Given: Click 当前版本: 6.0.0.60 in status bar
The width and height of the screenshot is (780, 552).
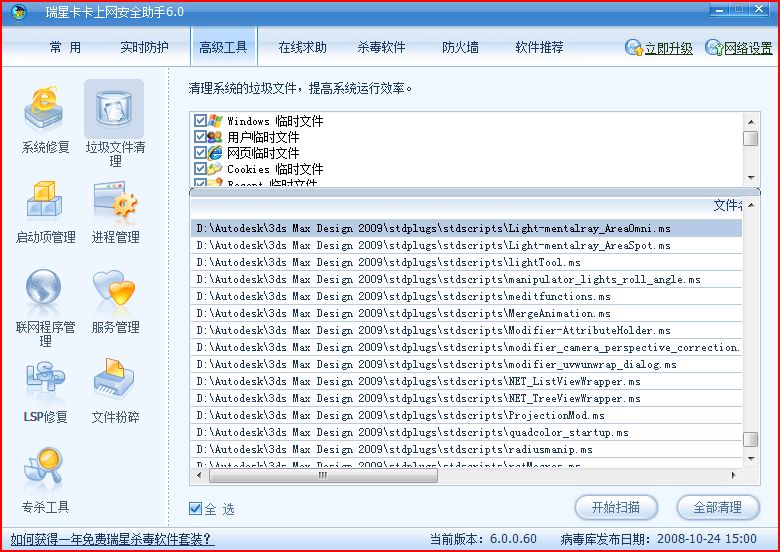Looking at the screenshot, I should click(x=483, y=539).
